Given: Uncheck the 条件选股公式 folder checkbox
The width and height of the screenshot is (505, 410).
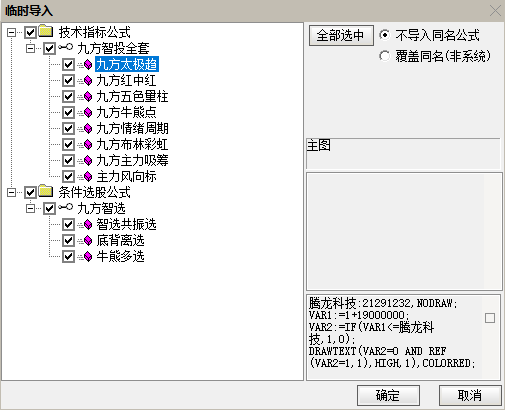Looking at the screenshot, I should point(30,192).
